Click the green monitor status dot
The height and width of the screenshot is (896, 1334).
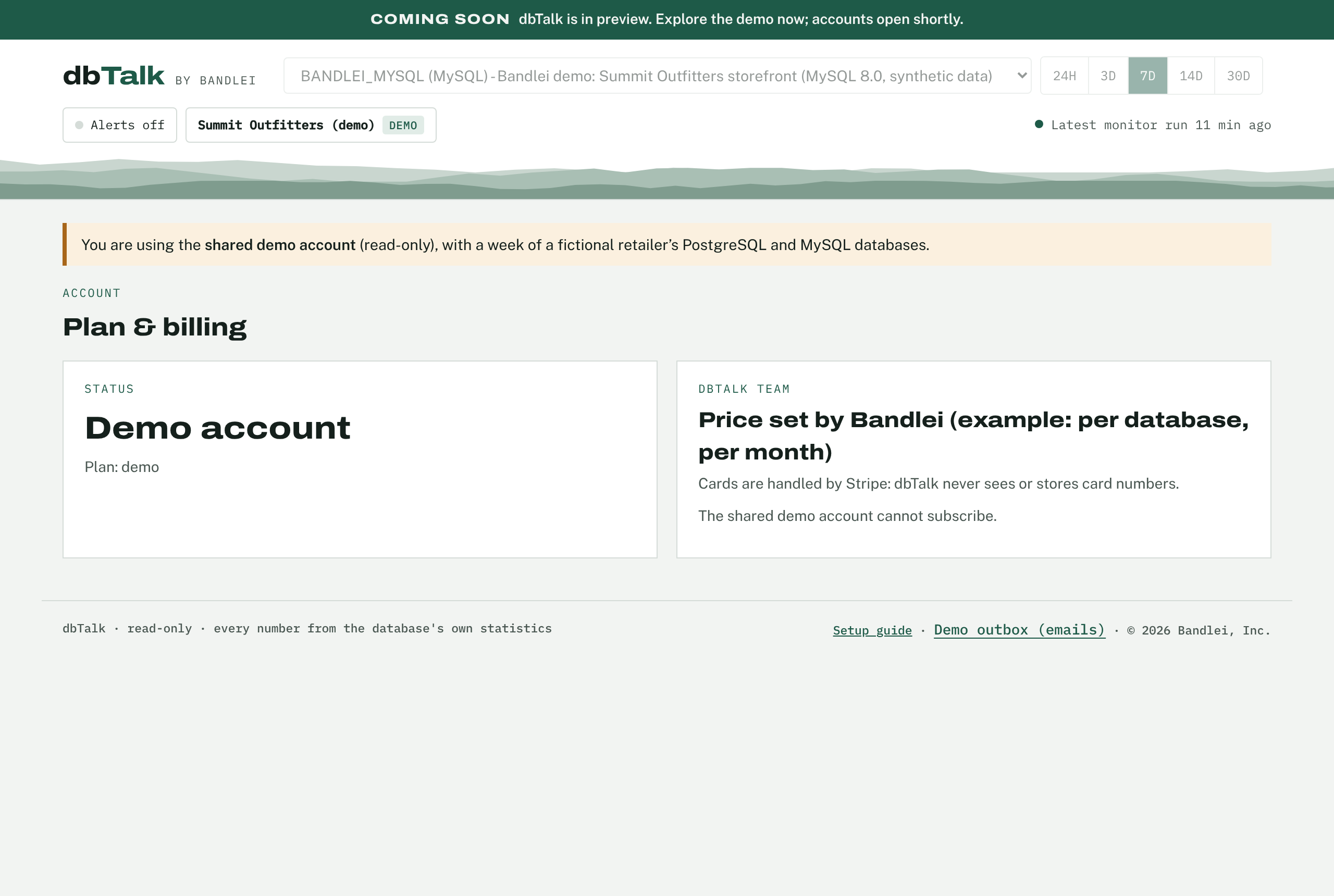1039,124
